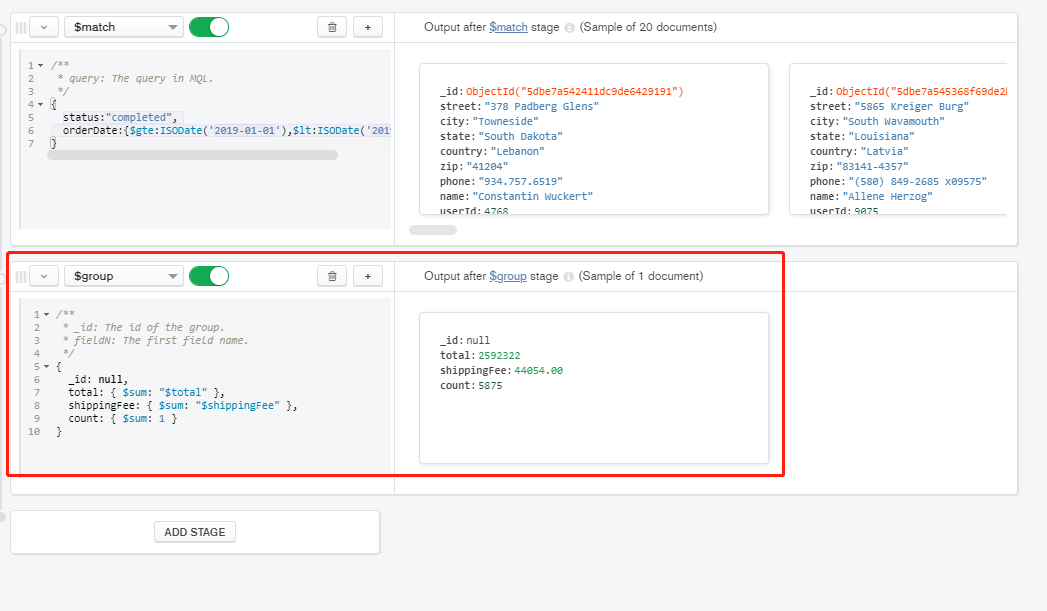Viewport: 1047px width, 611px height.
Task: Select the total value 2592322
Action: coord(499,356)
